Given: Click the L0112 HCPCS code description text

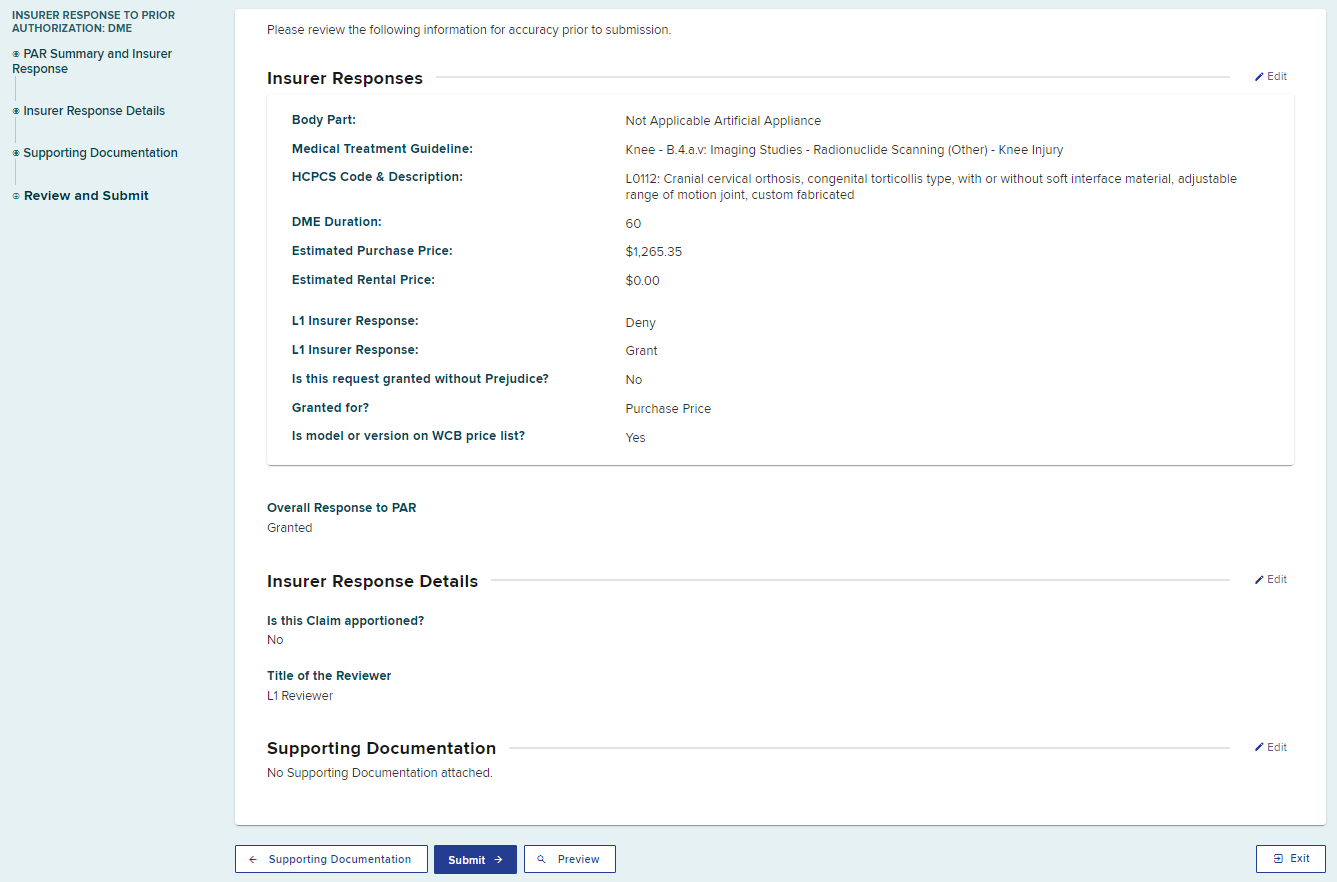Looking at the screenshot, I should coord(930,187).
